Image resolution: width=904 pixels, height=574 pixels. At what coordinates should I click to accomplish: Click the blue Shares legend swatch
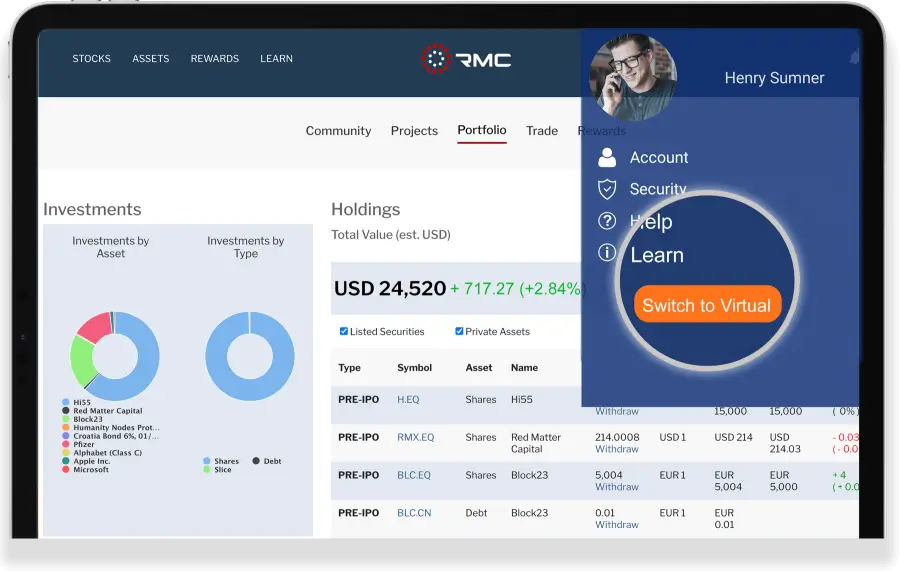(x=207, y=461)
